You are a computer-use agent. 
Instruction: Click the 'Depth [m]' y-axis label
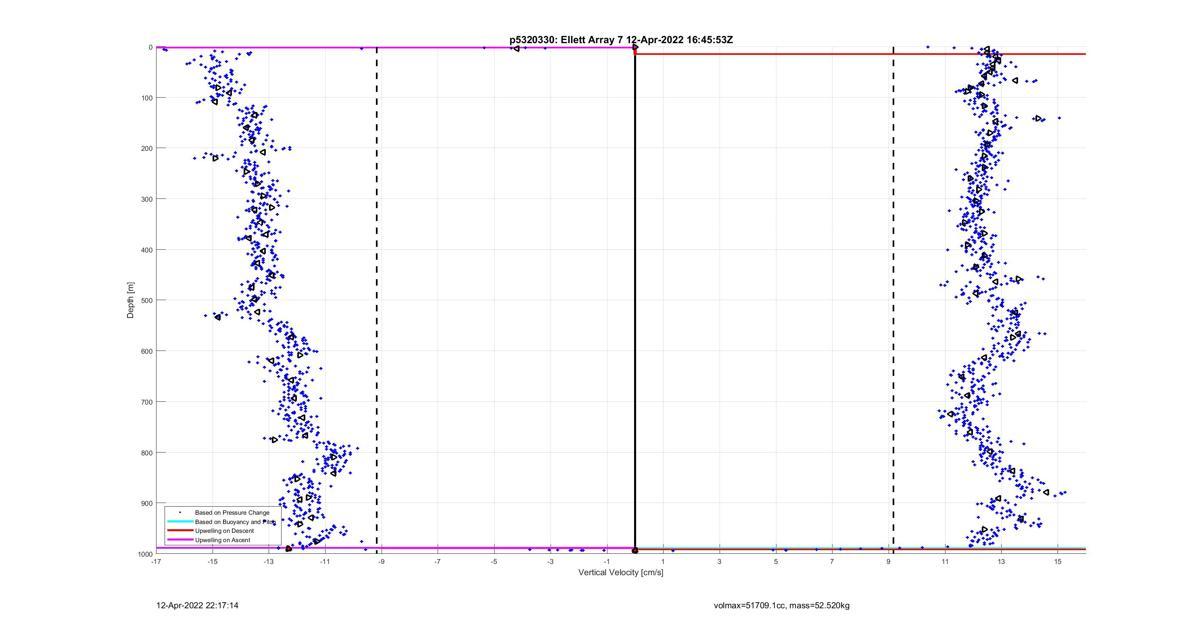131,299
